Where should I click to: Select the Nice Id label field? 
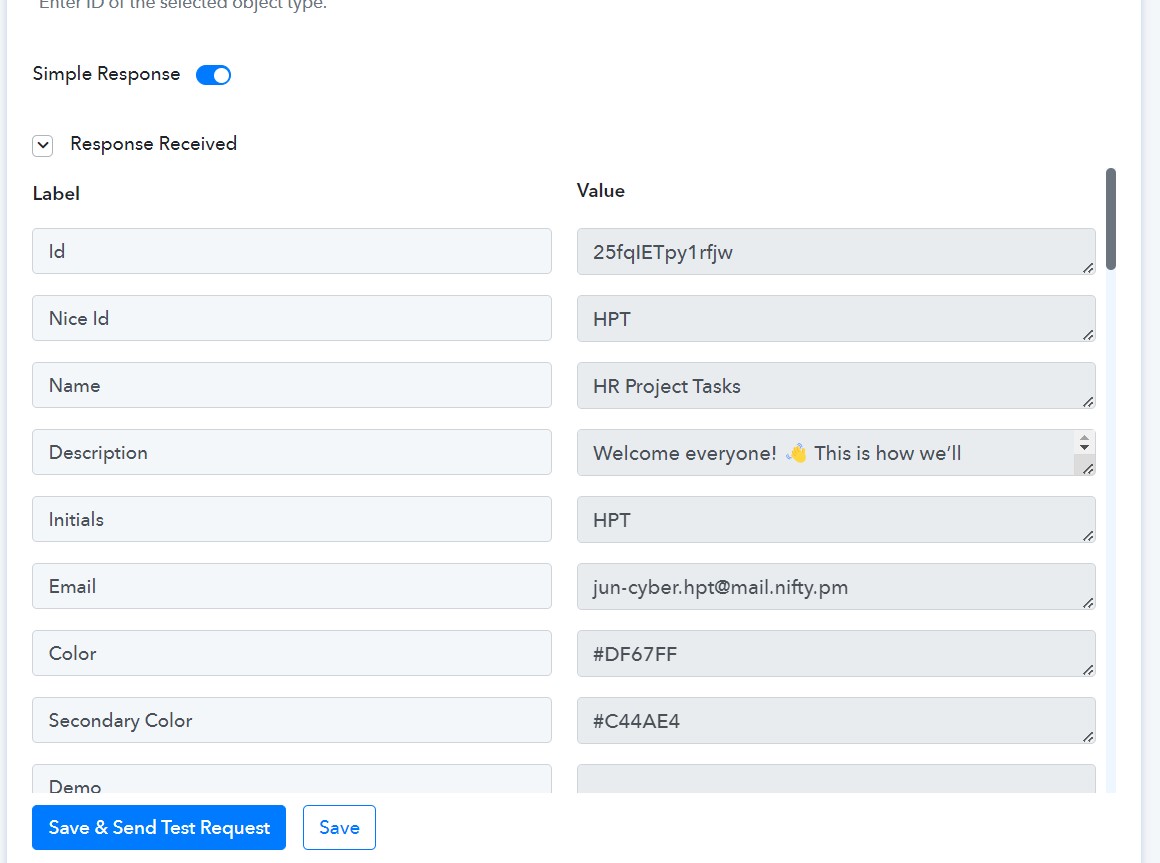coord(291,318)
